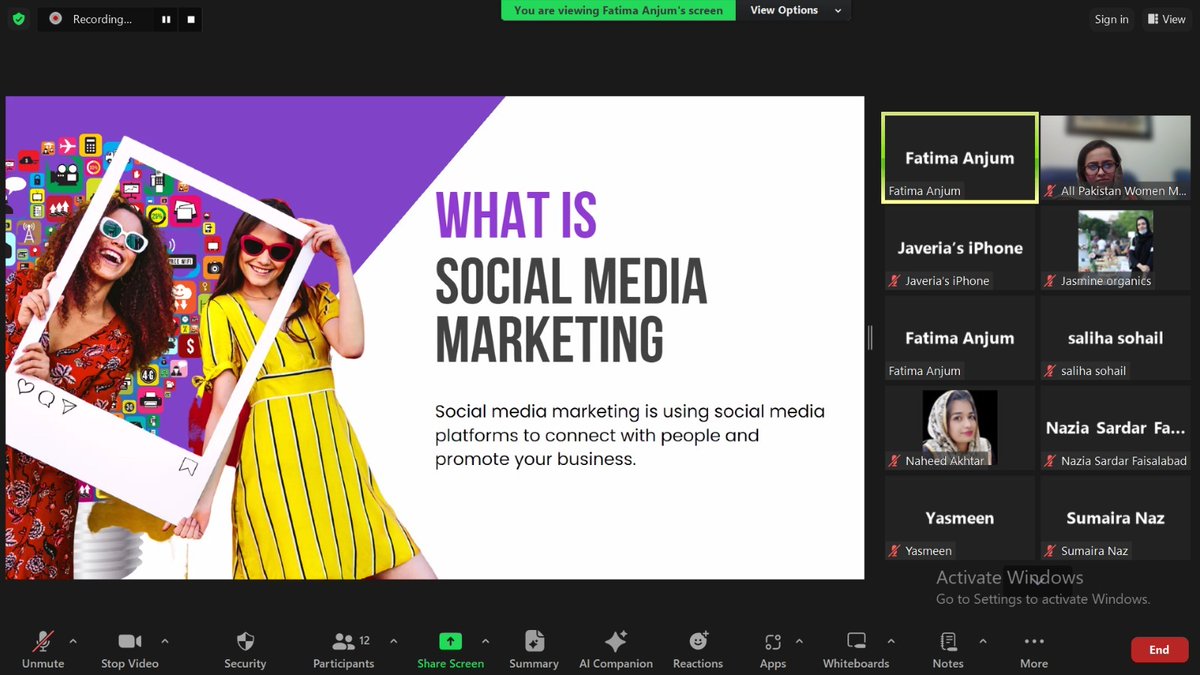Click the muted mic icon on Nazia Sardar tile
The image size is (1200, 675).
coord(1051,461)
